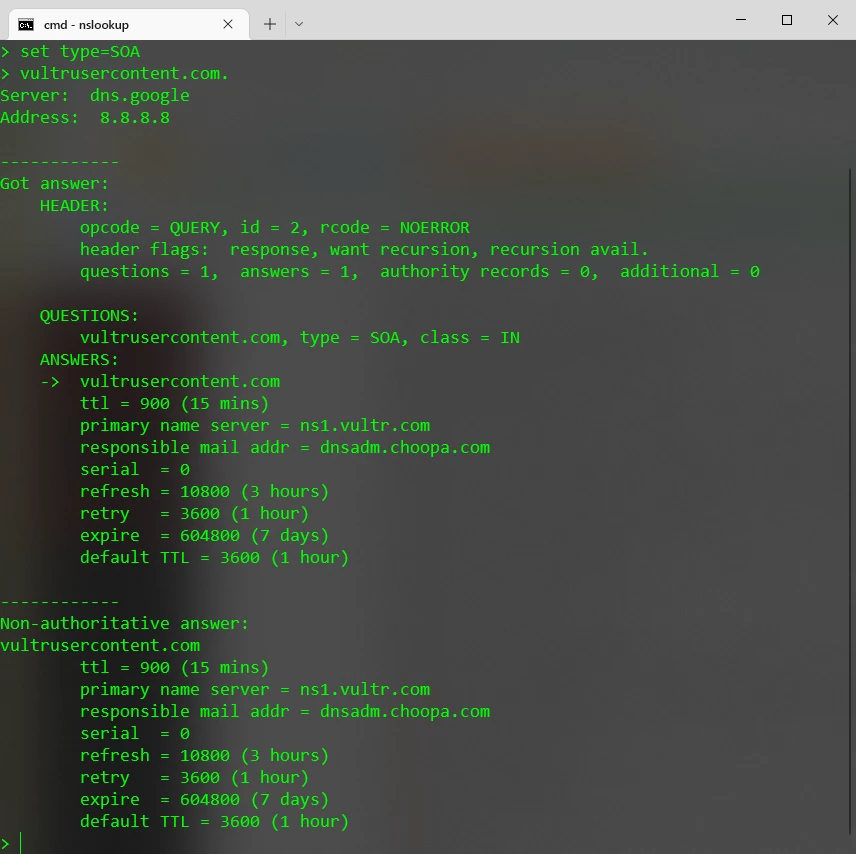
Task: Open a new terminal tab
Action: coord(270,24)
